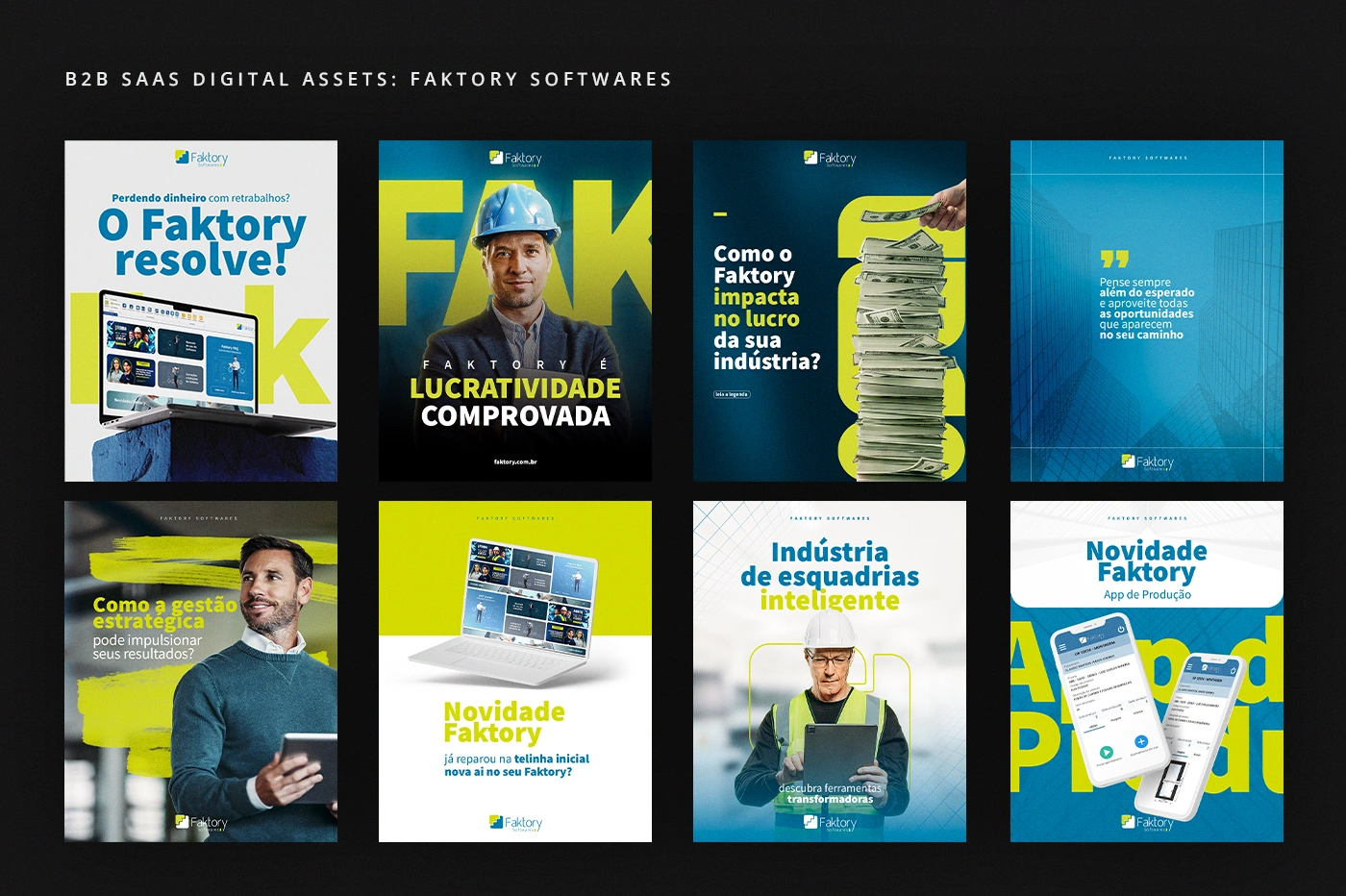This screenshot has width=1346, height=896.
Task: Click the Faktory logo below the blue quote
Action: pos(1147,462)
